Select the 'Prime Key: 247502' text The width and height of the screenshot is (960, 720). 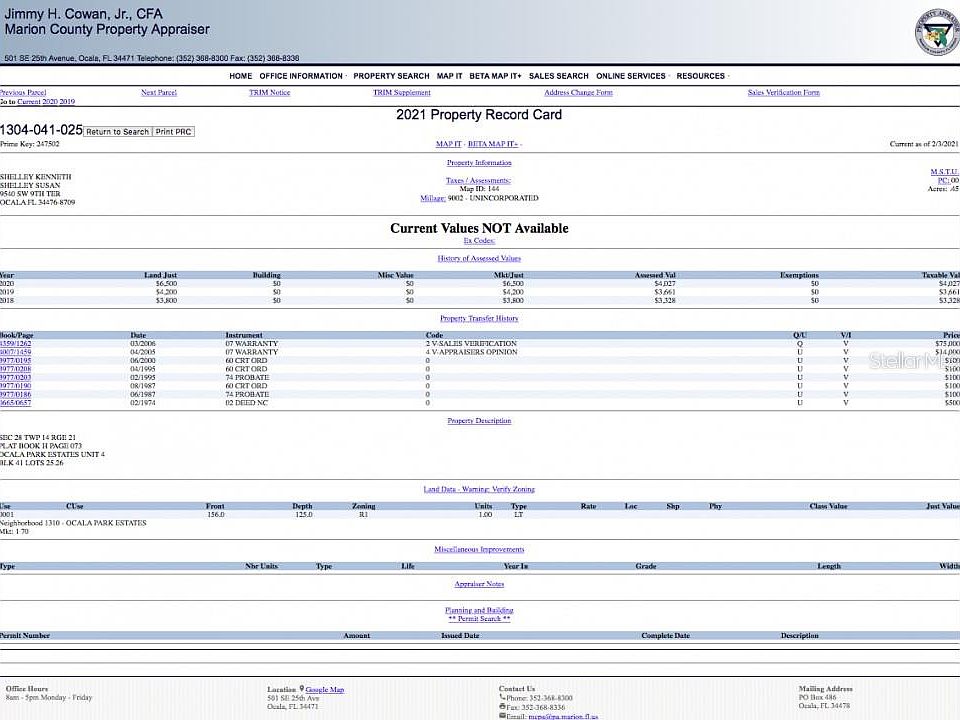coord(29,144)
